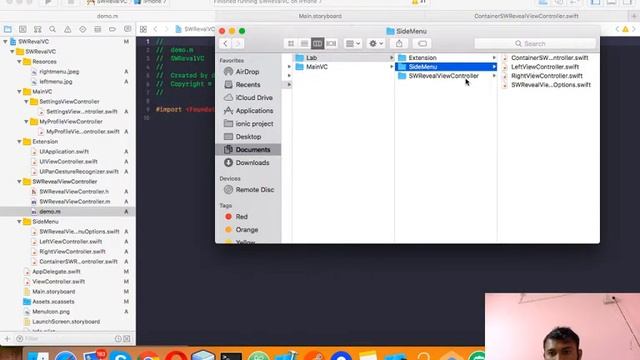Screen dimensions: 640x360
Task: Open Main.storyboard in the navigator
Action: 53,291
